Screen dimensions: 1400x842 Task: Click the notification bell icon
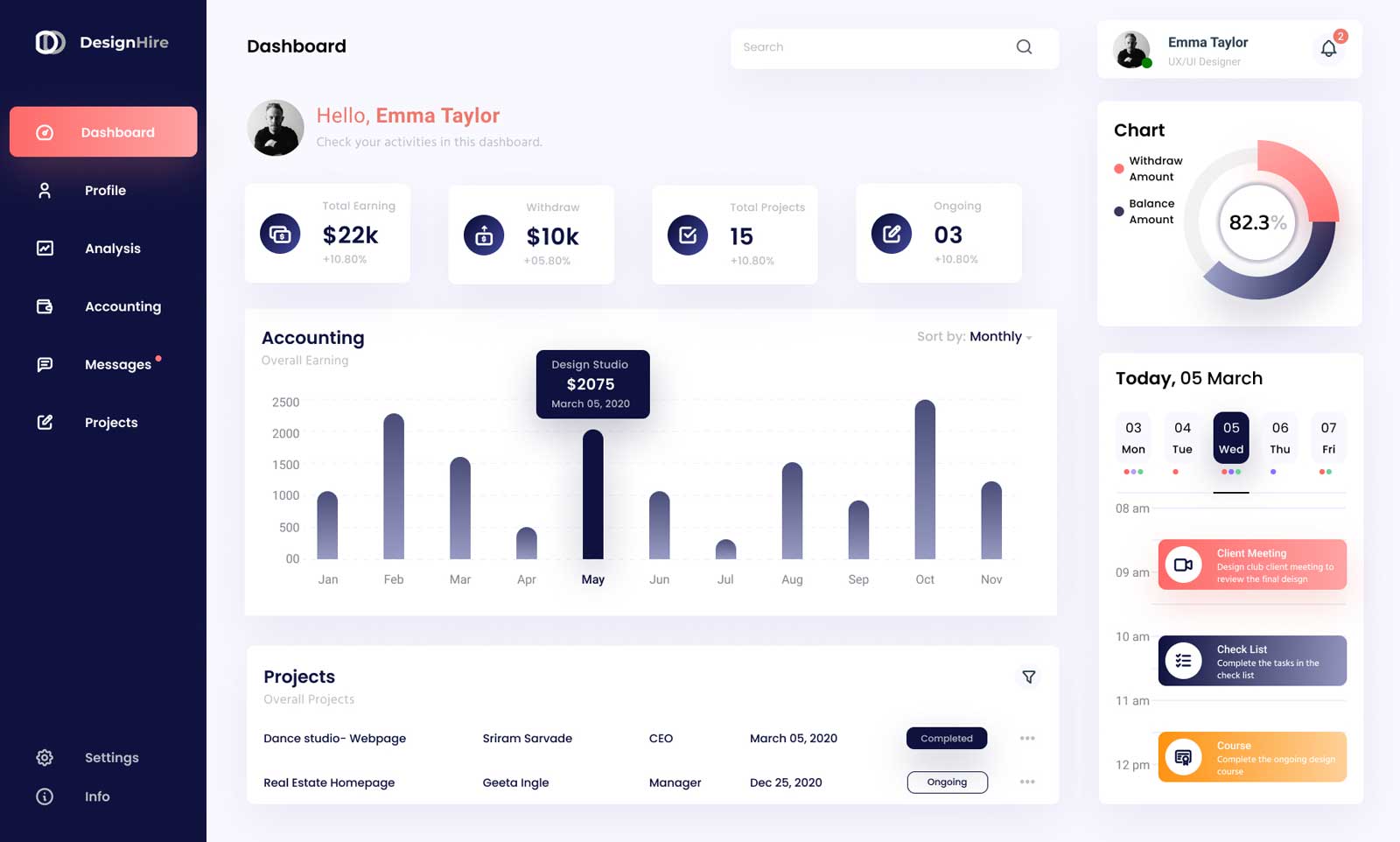click(1328, 49)
